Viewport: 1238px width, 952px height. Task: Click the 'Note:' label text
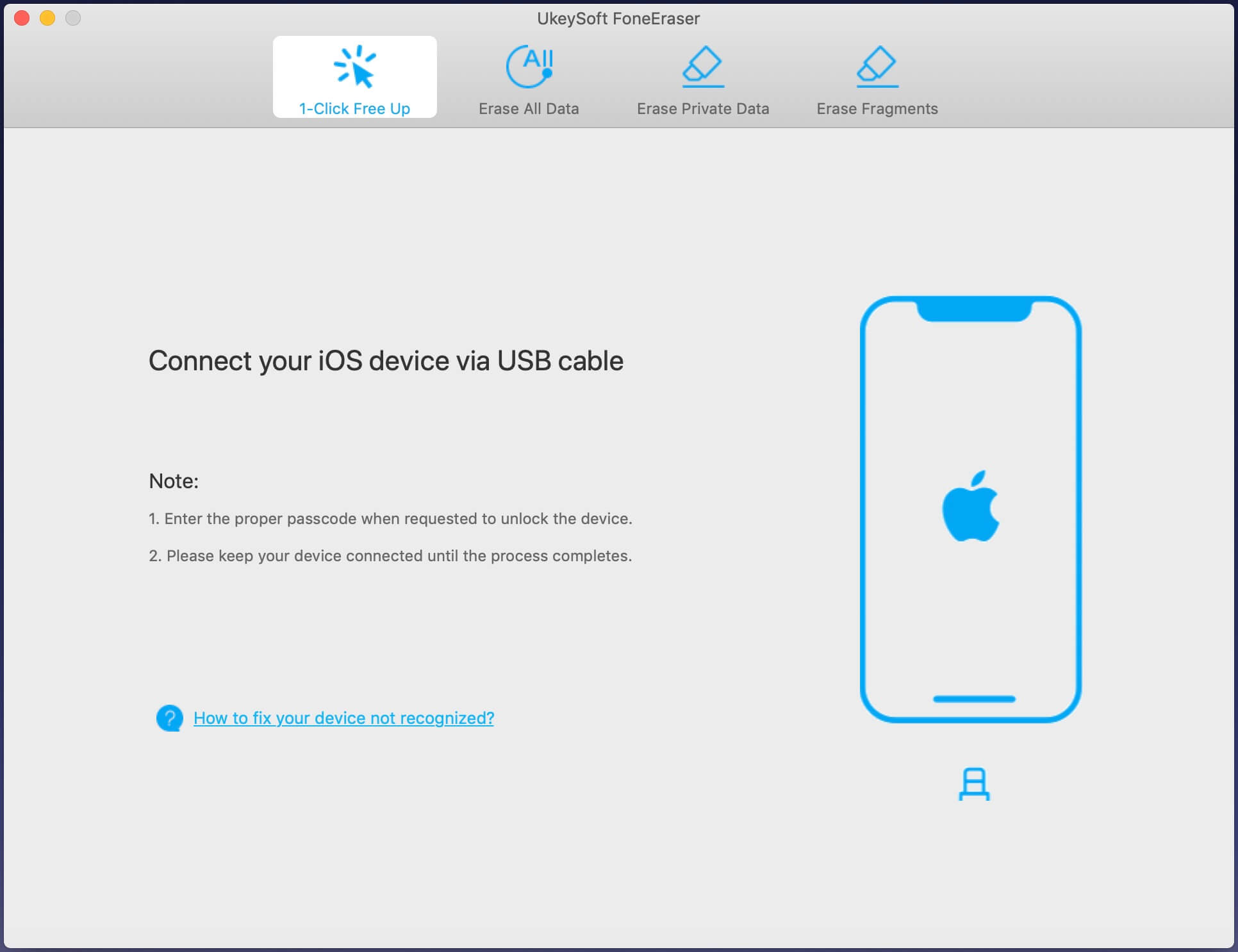(174, 481)
